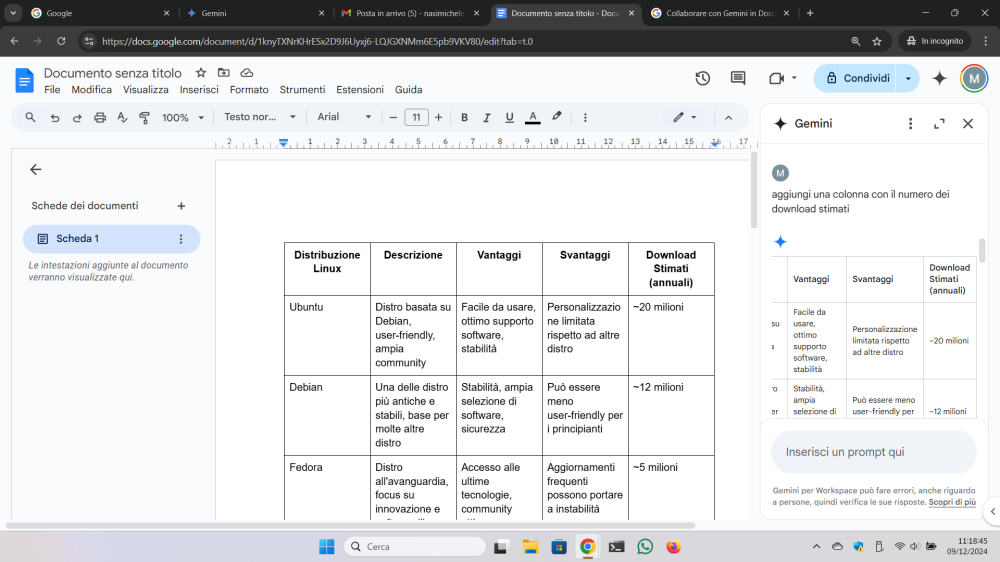This screenshot has height=562, width=1000.
Task: Open Scheda 1 options menu
Action: (181, 239)
